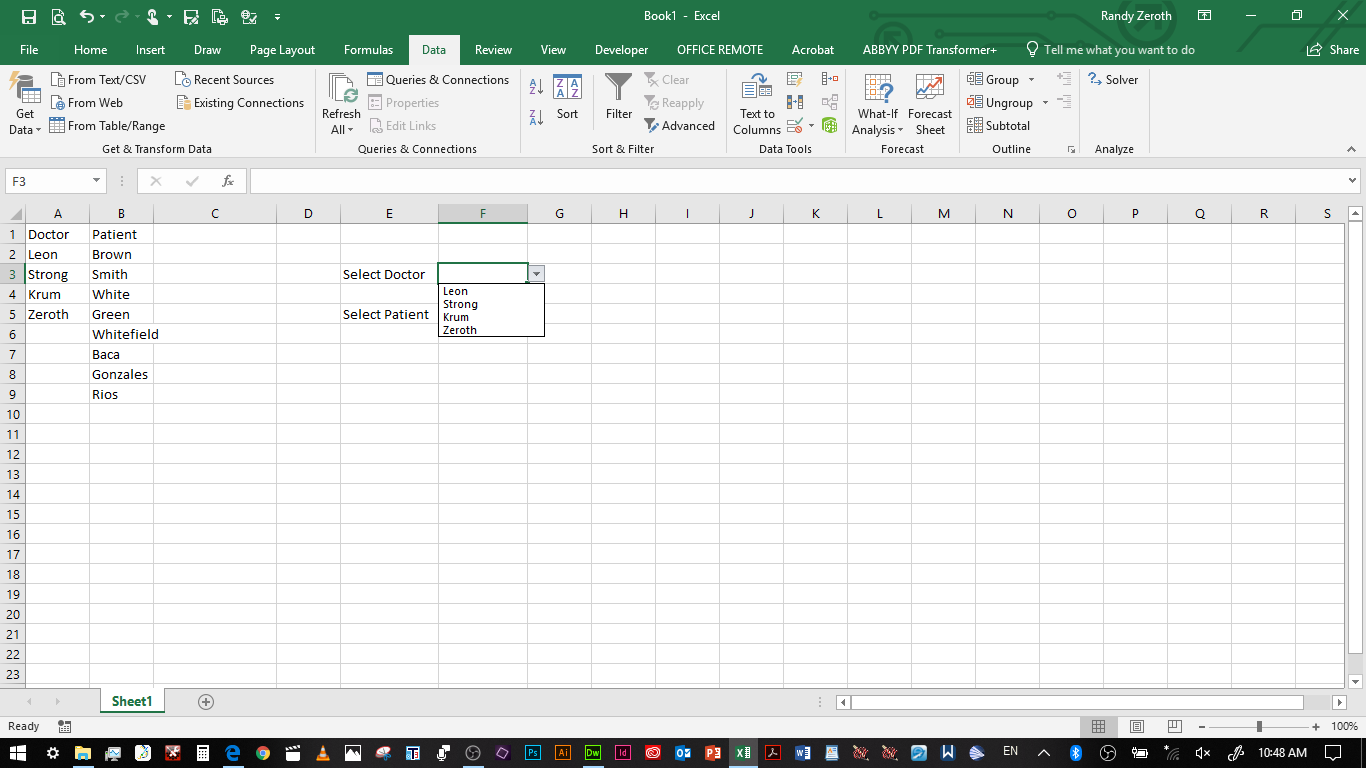The width and height of the screenshot is (1366, 768).
Task: Expand the Ungroup dropdown arrow
Action: (1045, 103)
